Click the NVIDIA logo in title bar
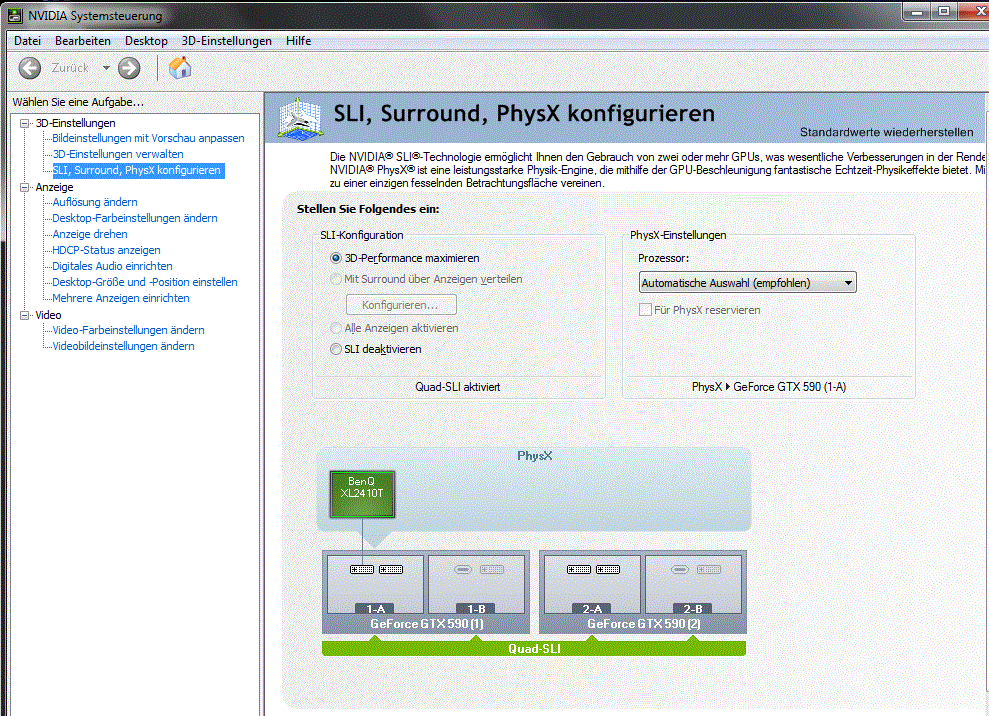This screenshot has height=716, width=989. pyautogui.click(x=15, y=15)
